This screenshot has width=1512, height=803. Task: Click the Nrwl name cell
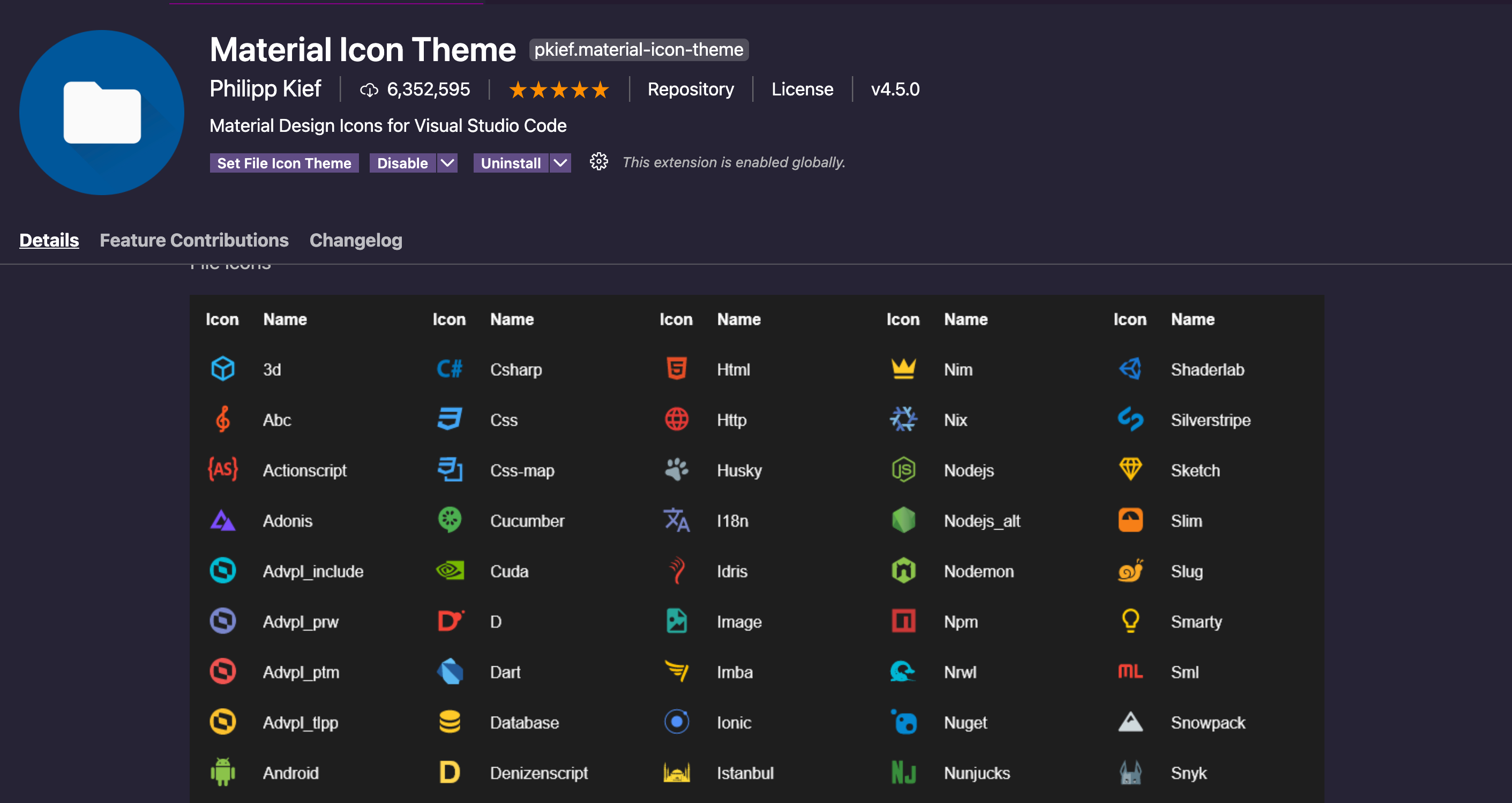coord(960,672)
